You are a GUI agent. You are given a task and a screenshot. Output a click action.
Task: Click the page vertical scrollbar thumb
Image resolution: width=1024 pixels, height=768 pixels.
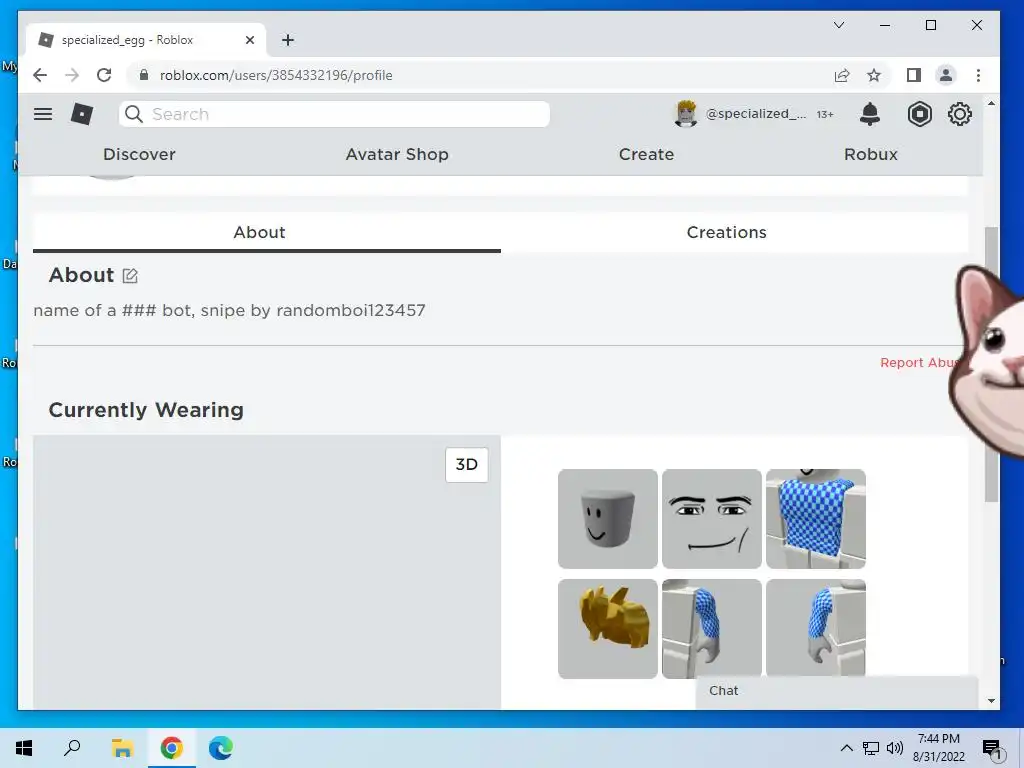[x=991, y=364]
